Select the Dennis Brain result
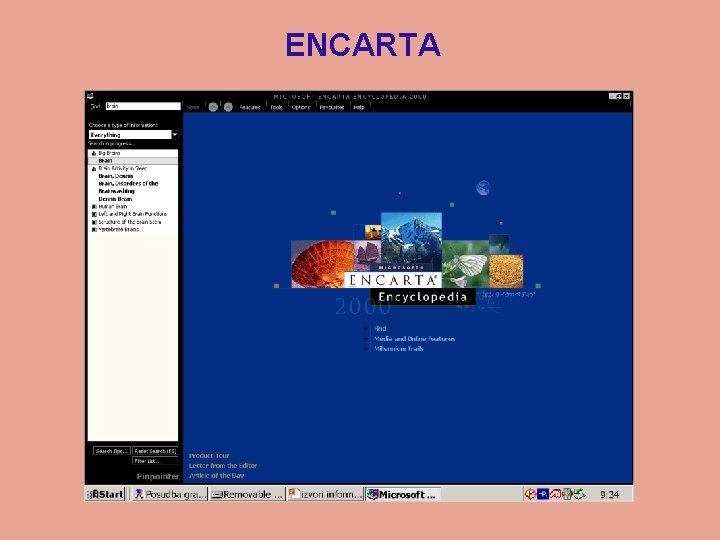The image size is (720, 540). tap(133, 199)
